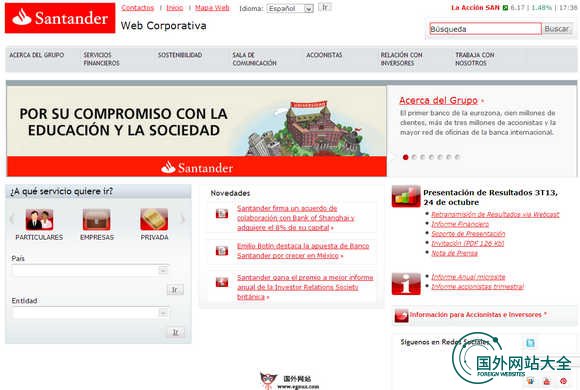Open the Mapa Web link
The image size is (580, 390).
[212, 7]
